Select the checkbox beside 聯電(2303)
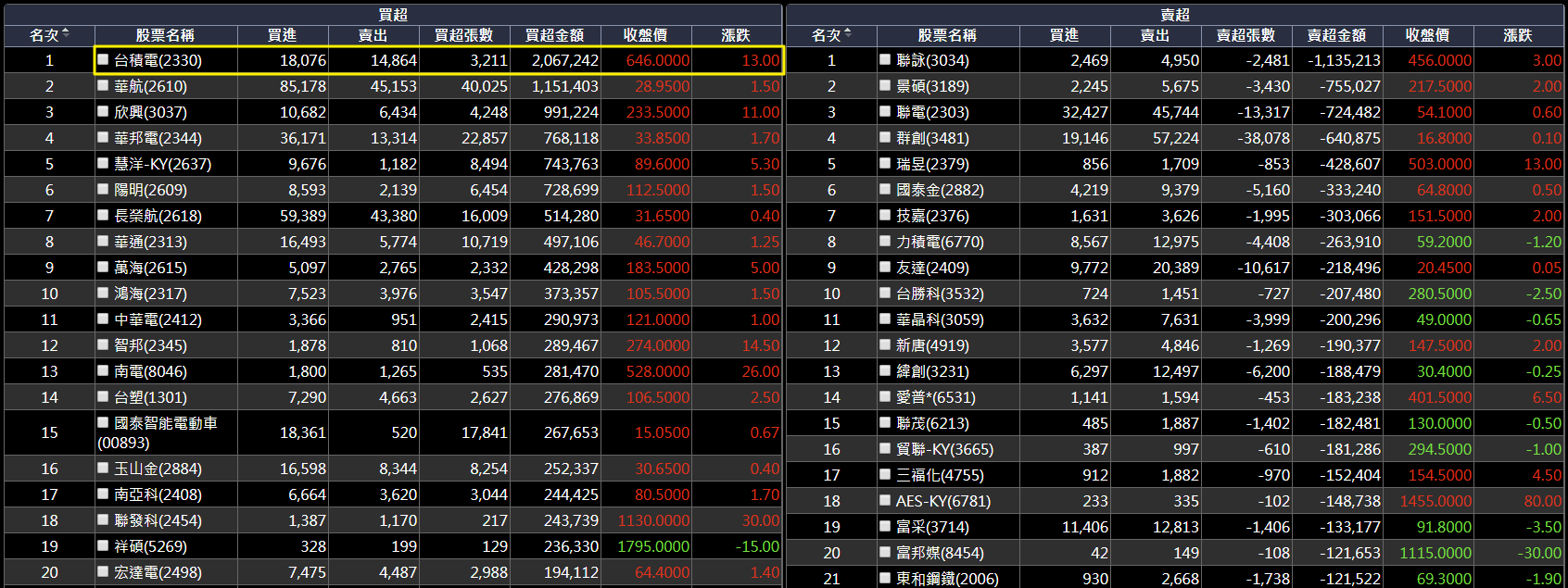Viewport: 1568px width, 588px height. (x=885, y=111)
